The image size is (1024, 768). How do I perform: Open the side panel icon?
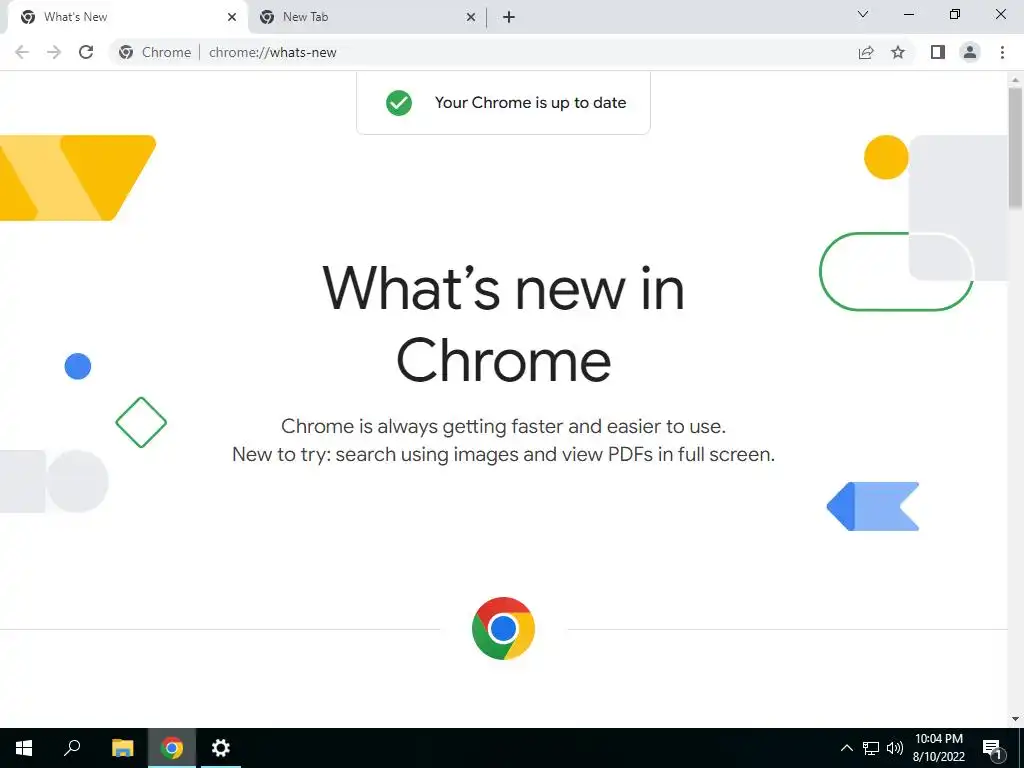pyautogui.click(x=938, y=52)
